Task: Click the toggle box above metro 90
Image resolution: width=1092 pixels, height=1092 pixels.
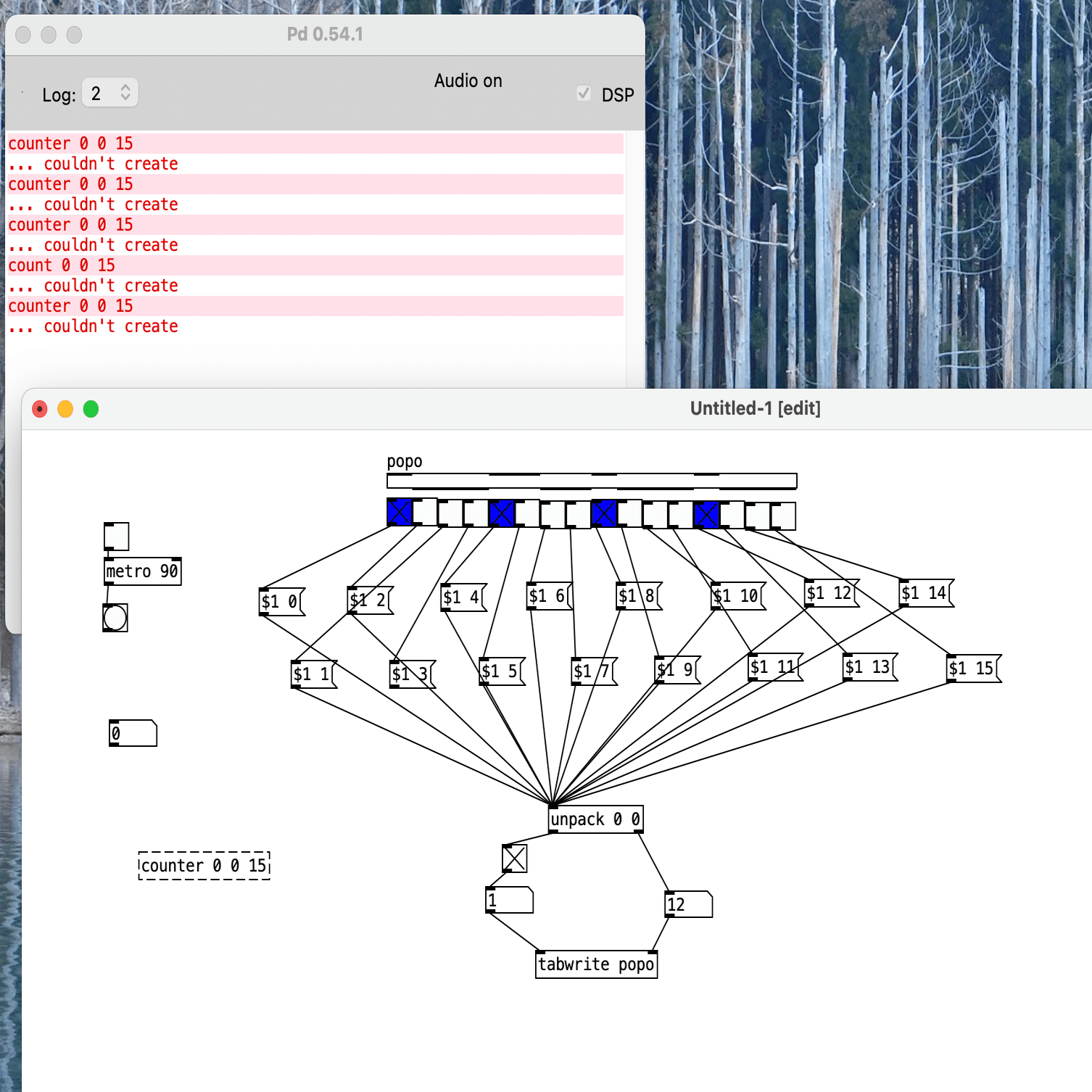Action: (x=116, y=537)
